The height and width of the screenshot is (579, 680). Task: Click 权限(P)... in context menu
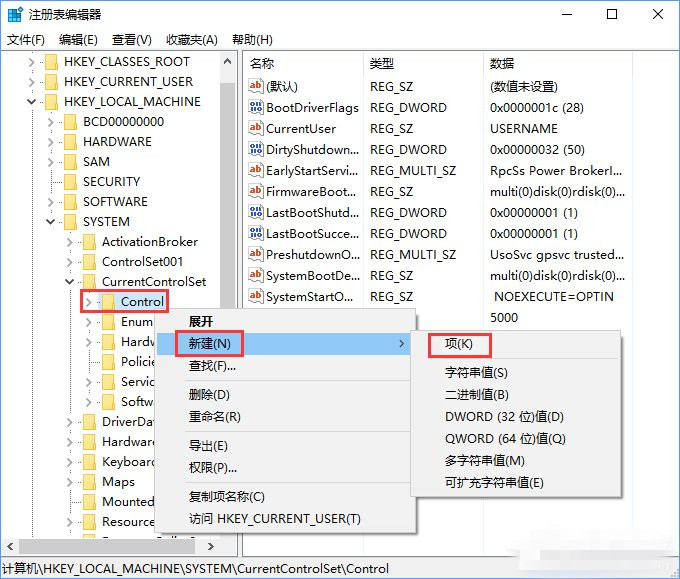tap(212, 467)
